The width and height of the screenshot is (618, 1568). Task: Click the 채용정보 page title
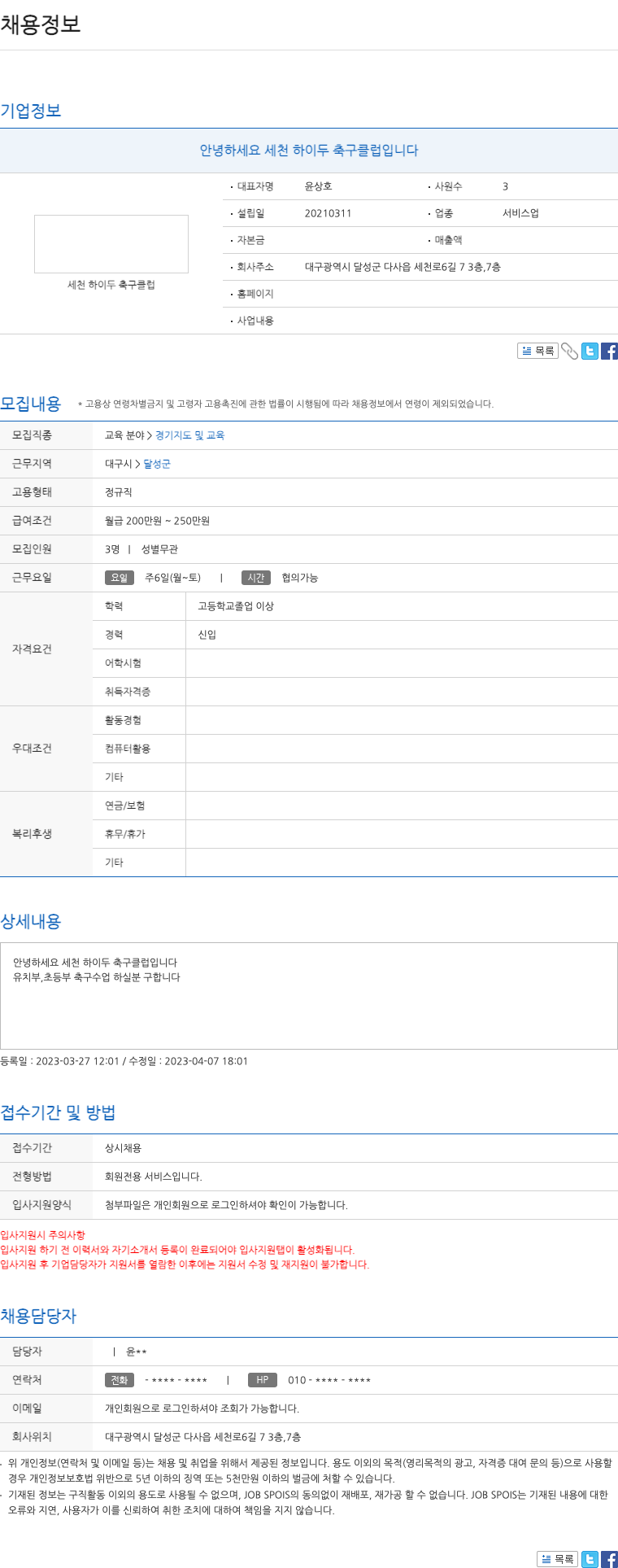[x=41, y=24]
